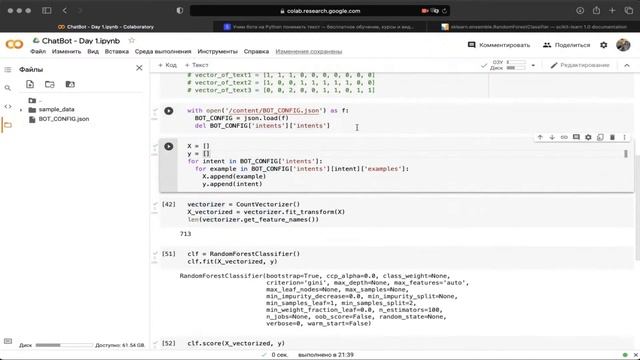Switch to the middle Python bot browser tab
The image size is (640, 360).
(x=319, y=27)
